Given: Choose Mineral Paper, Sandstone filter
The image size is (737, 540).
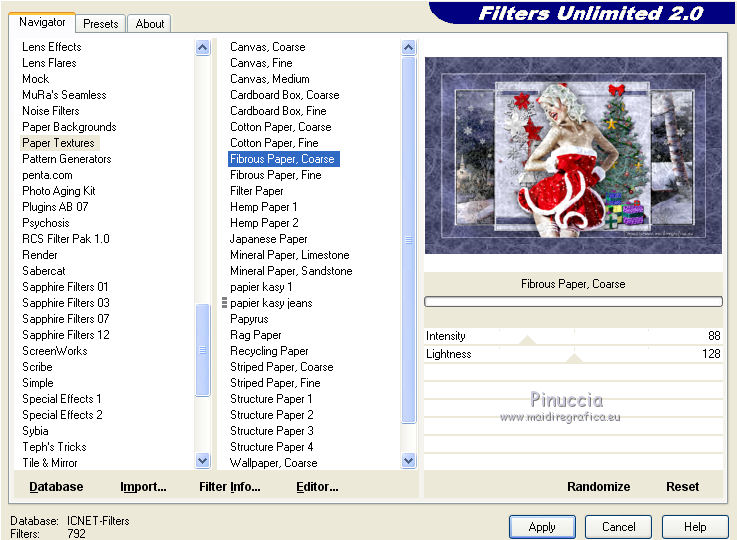Looking at the screenshot, I should 291,271.
